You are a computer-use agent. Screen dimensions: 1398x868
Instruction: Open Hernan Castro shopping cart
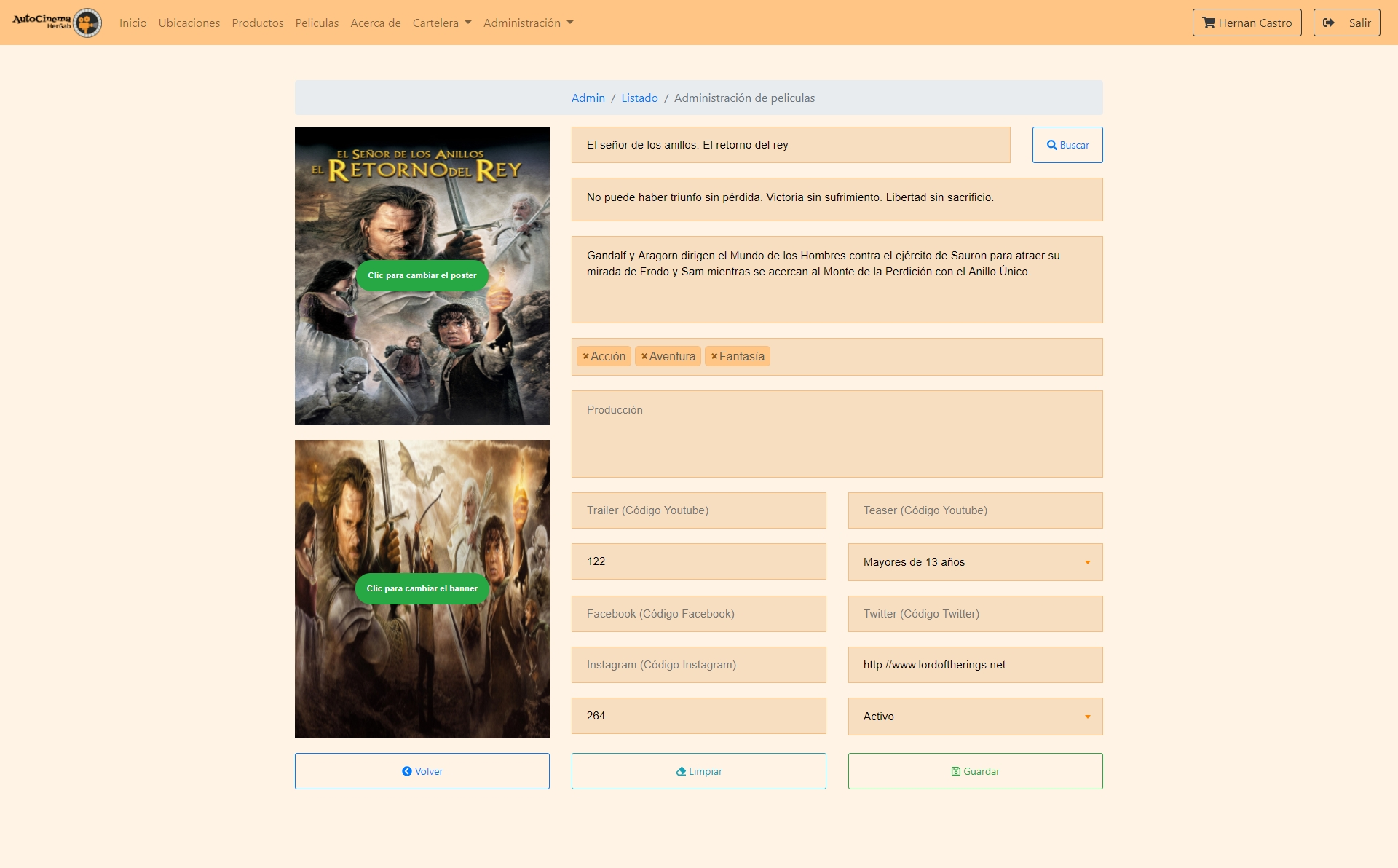(1246, 23)
